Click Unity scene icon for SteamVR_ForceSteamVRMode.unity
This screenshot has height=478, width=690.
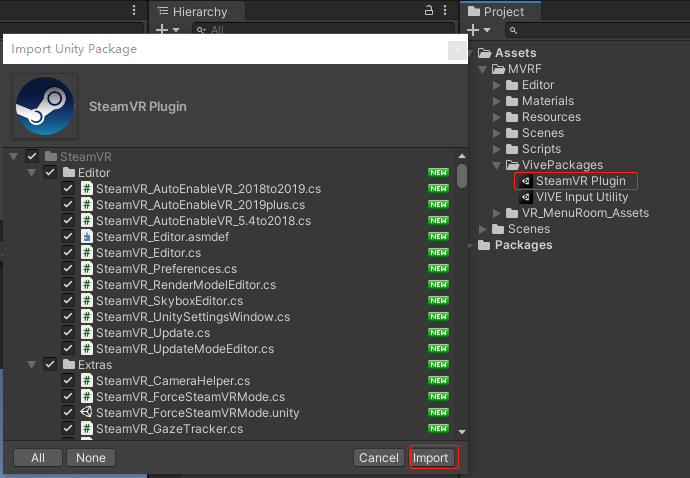pos(86,412)
